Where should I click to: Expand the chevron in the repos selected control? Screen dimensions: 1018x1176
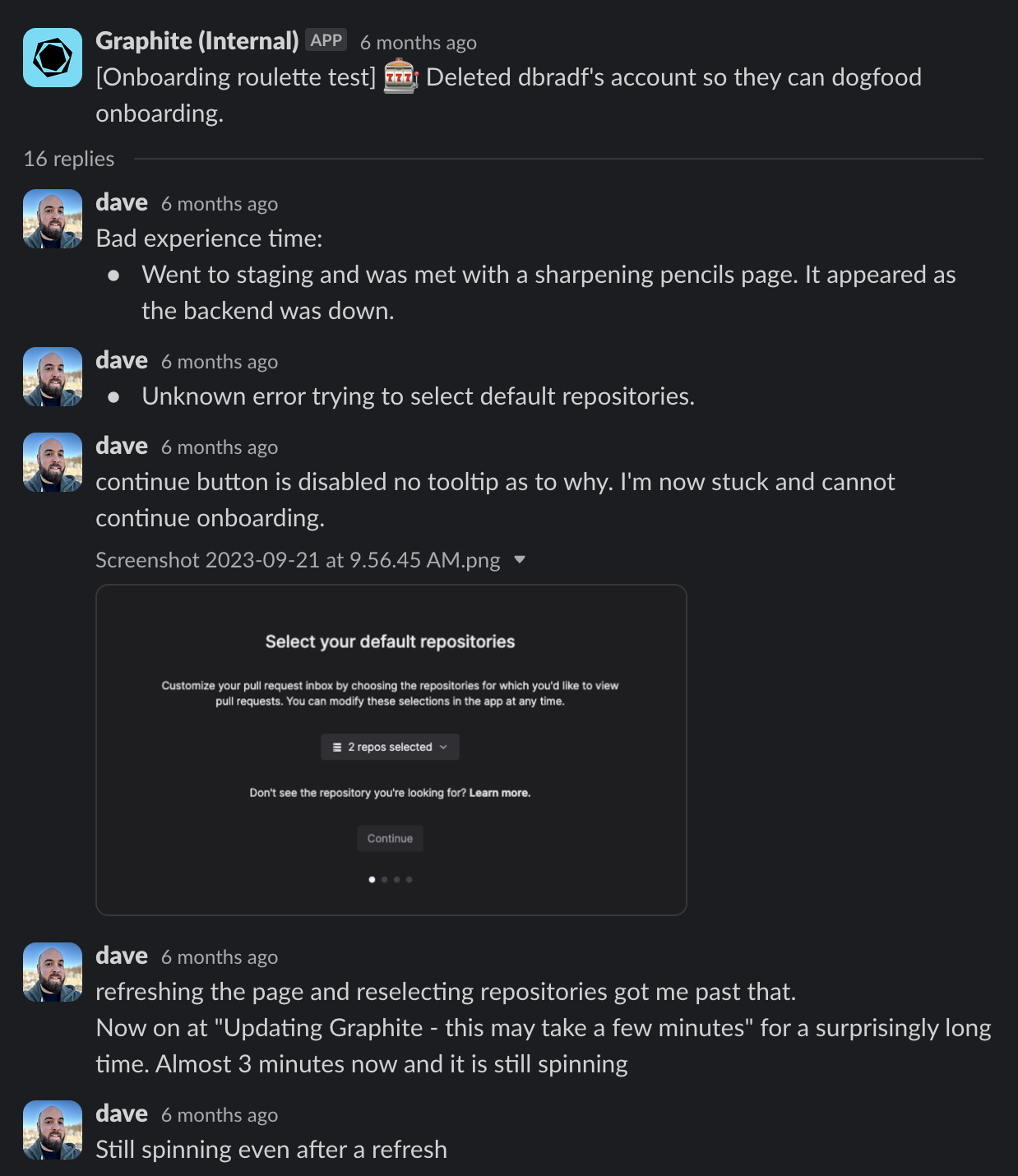[445, 748]
